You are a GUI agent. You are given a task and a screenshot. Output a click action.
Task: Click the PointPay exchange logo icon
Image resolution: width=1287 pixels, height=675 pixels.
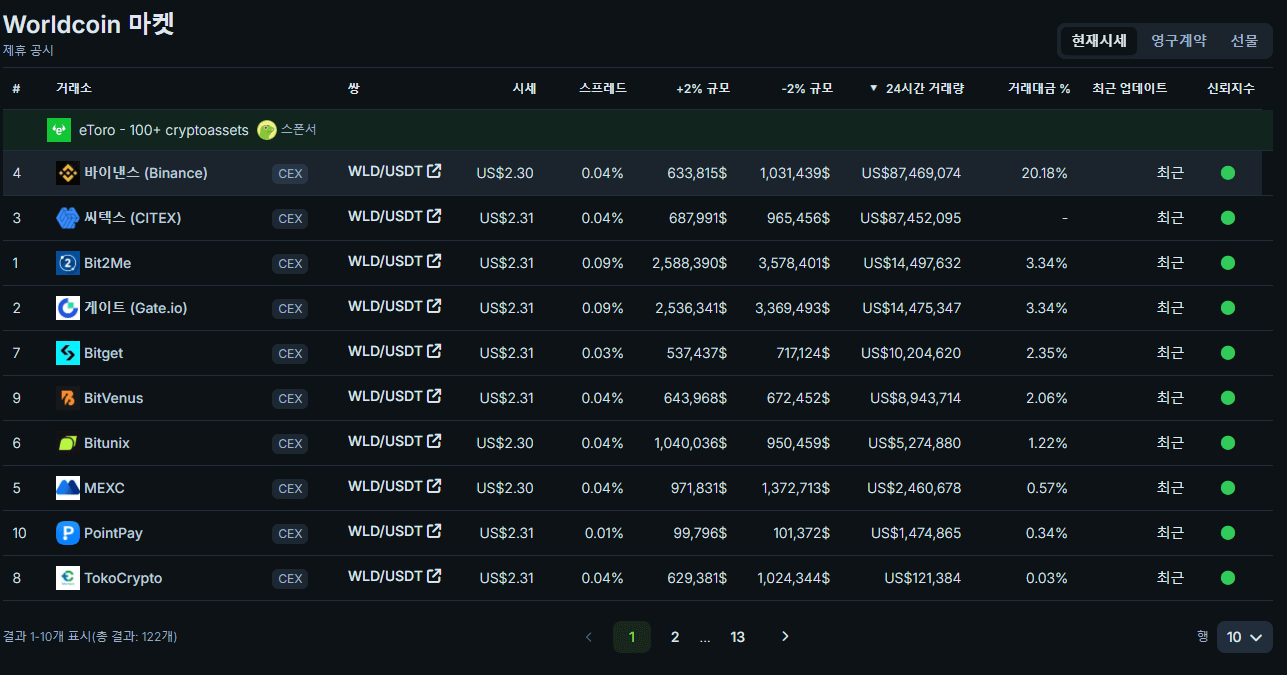(68, 533)
